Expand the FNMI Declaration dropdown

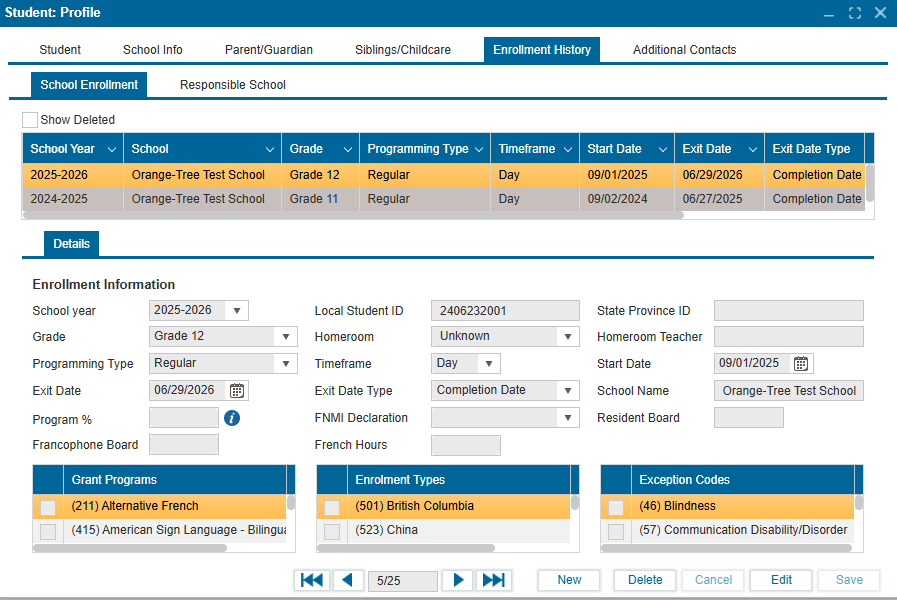568,418
